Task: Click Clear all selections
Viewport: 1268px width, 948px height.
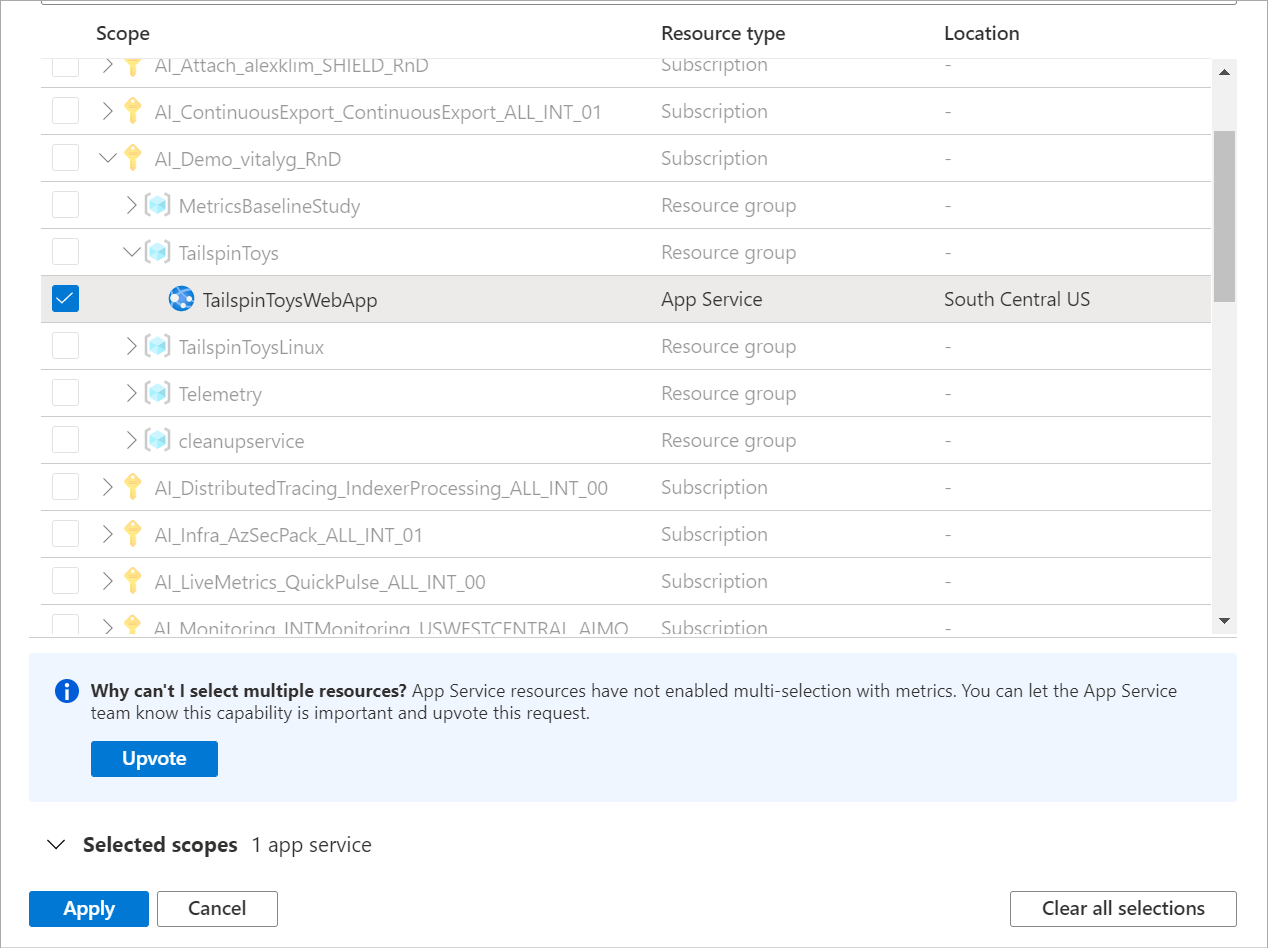Action: pyautogui.click(x=1123, y=909)
